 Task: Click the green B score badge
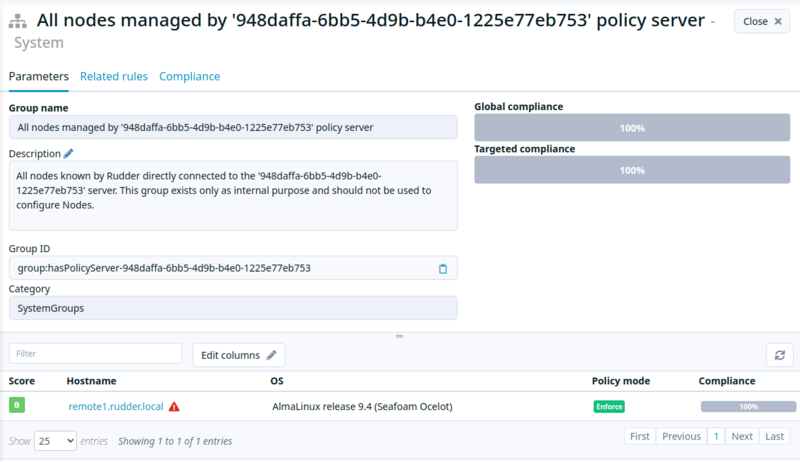(17, 405)
